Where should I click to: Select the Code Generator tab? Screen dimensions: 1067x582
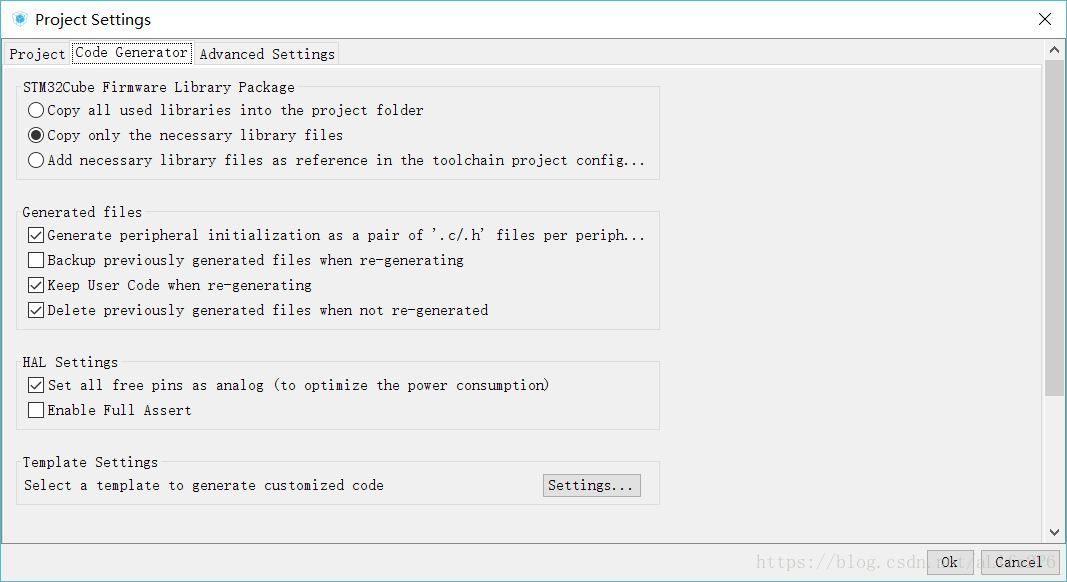click(x=131, y=53)
